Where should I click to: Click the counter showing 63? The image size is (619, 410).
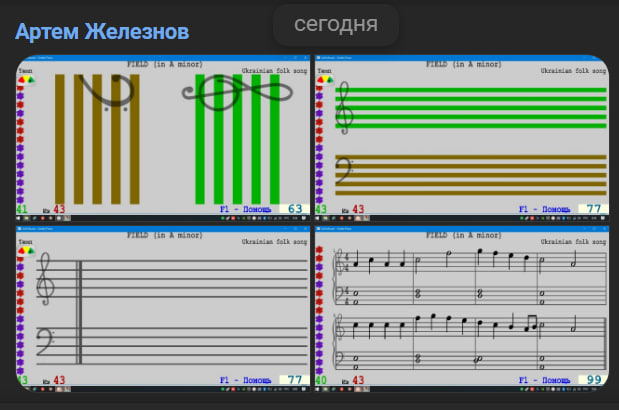[x=294, y=210]
